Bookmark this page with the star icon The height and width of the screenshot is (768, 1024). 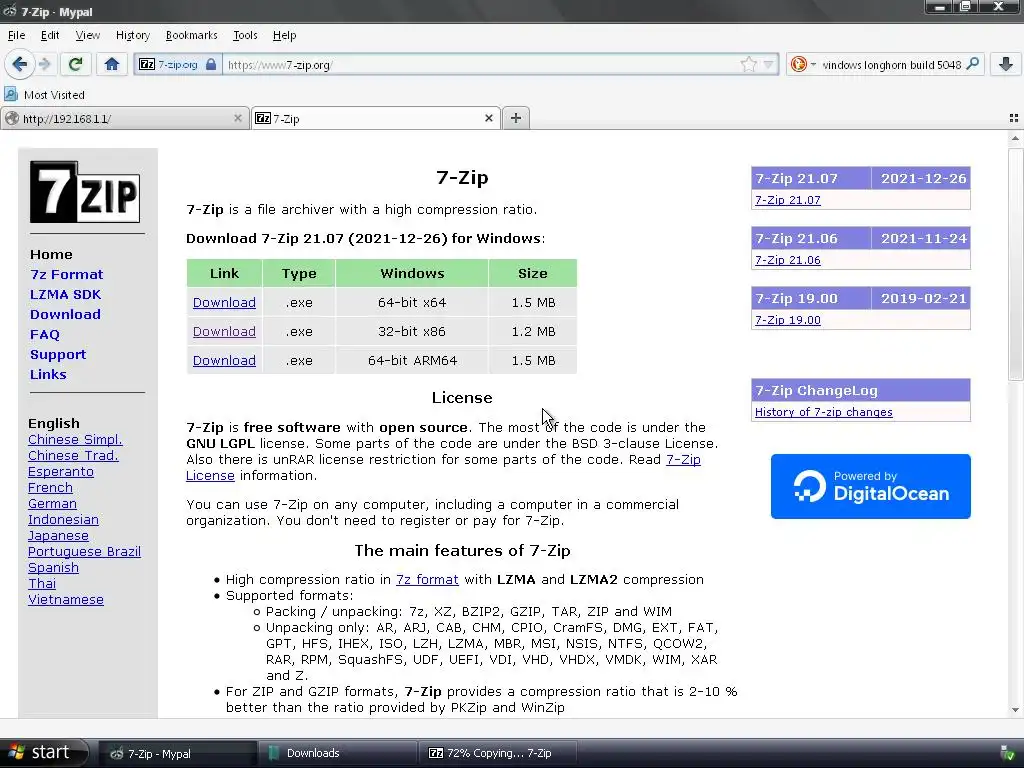pos(748,64)
